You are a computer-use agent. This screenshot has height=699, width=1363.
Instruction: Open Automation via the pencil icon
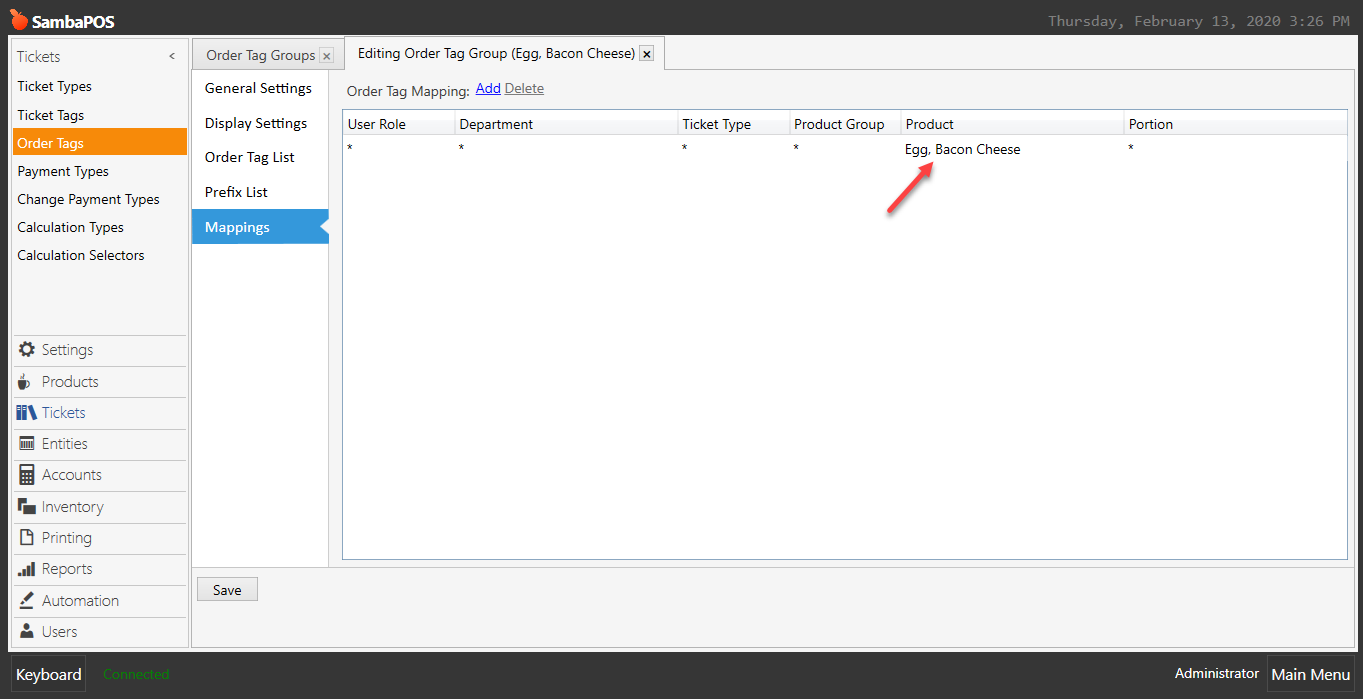click(26, 600)
